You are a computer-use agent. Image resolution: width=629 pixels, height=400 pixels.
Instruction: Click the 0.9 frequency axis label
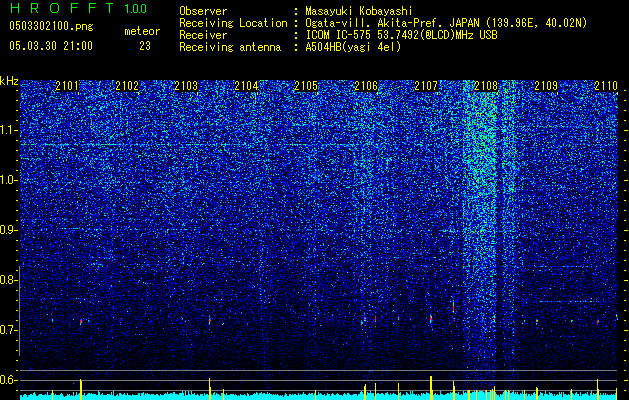(9, 230)
